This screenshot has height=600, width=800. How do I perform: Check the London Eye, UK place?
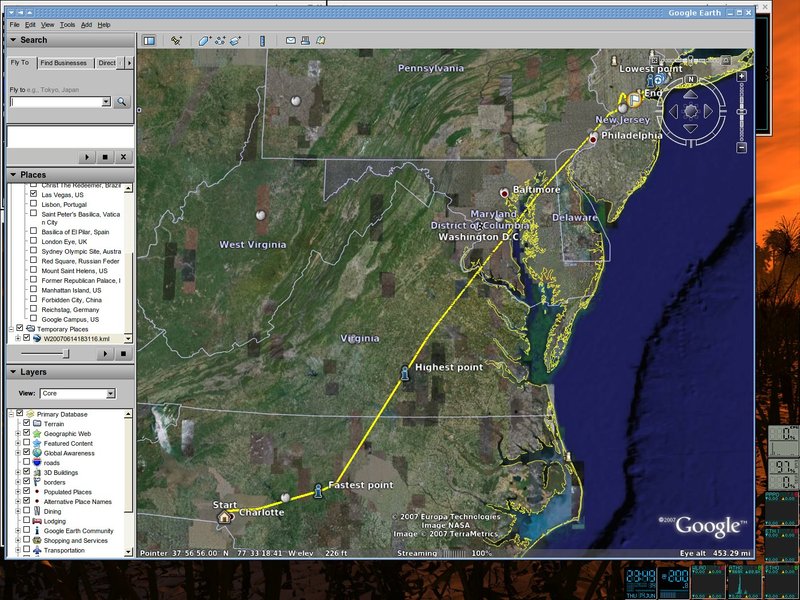(34, 241)
